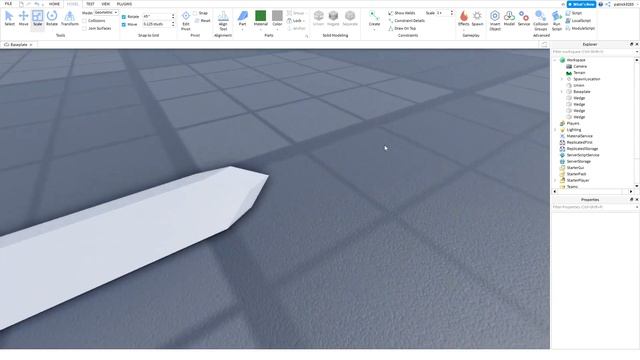Viewport: 640px width, 360px height.
Task: Select the Baseplate document tab
Action: tap(18, 44)
